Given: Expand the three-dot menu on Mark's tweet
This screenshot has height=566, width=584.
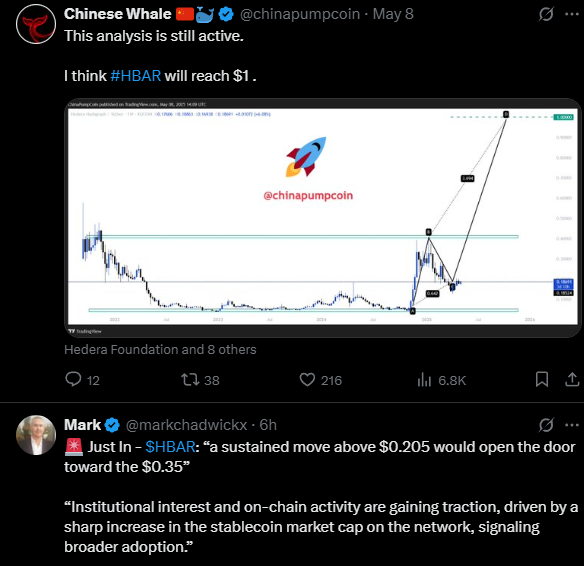Looking at the screenshot, I should (x=572, y=425).
